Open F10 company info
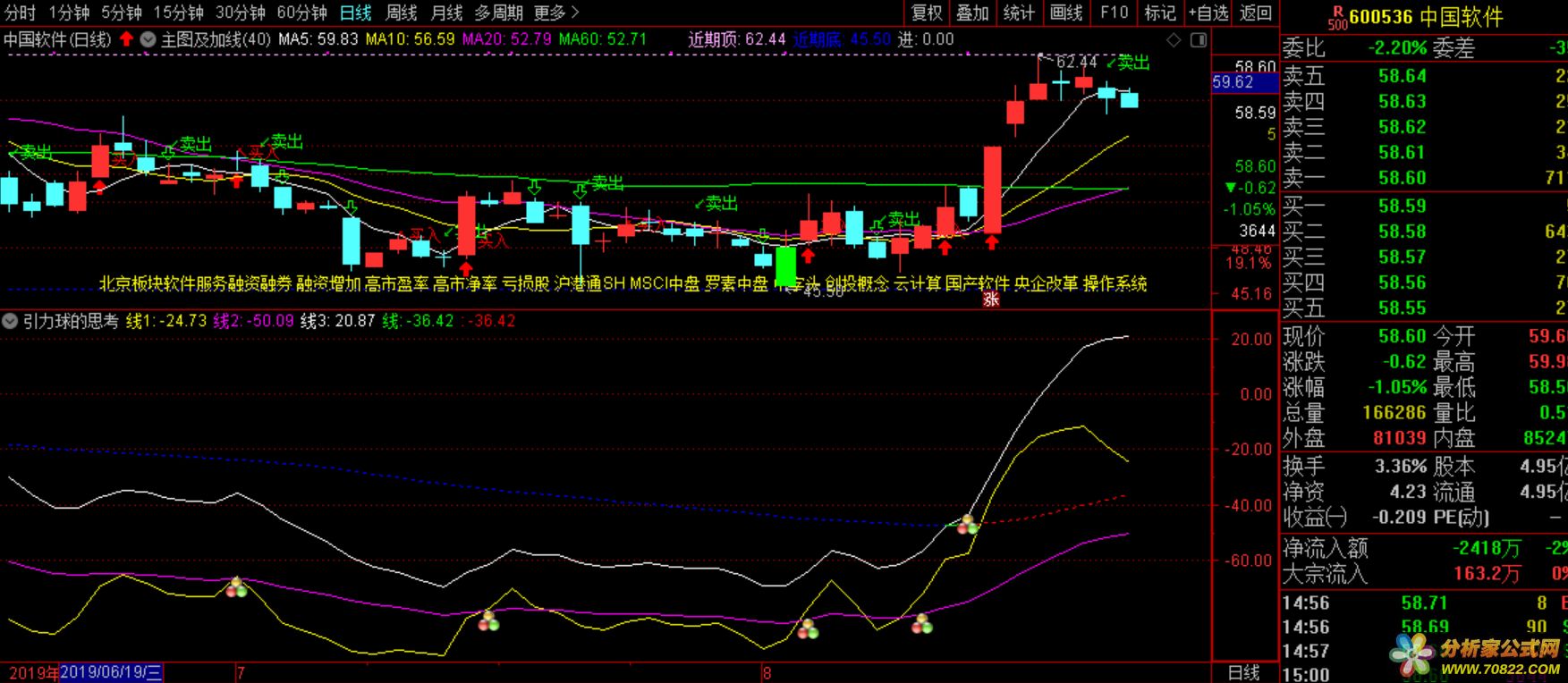Viewport: 1568px width, 683px height. tap(1114, 13)
